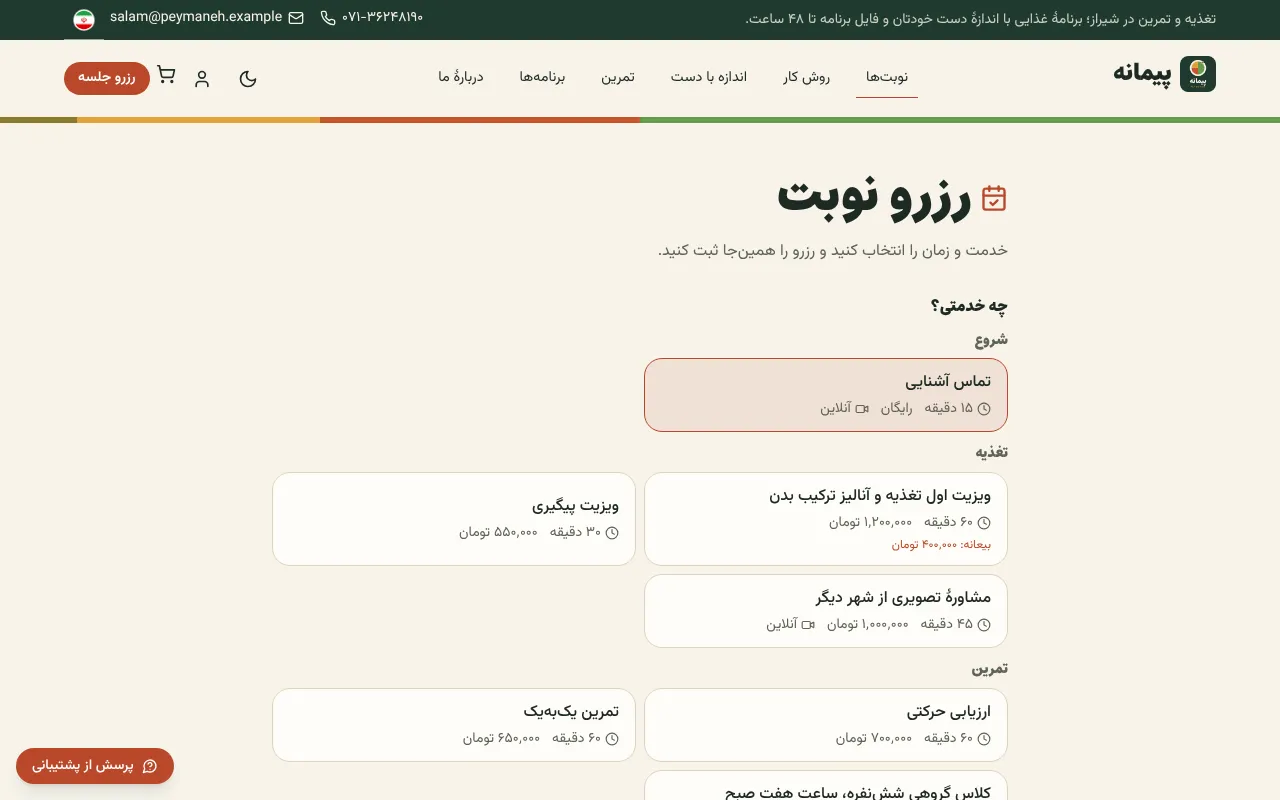Viewport: 1280px width, 800px height.
Task: Toggle dark mode moon icon
Action: point(248,78)
